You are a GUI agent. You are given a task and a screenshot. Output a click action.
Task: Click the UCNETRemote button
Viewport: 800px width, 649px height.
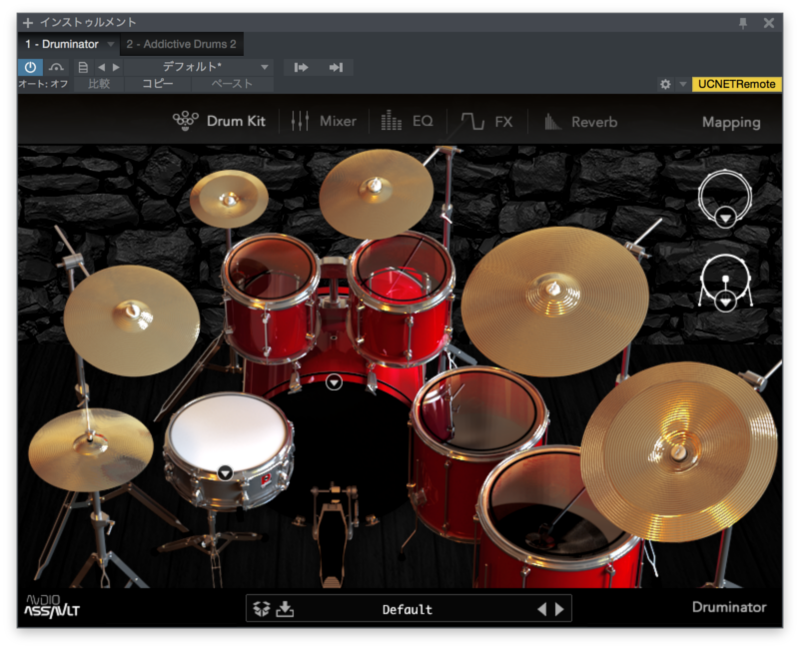tap(736, 84)
